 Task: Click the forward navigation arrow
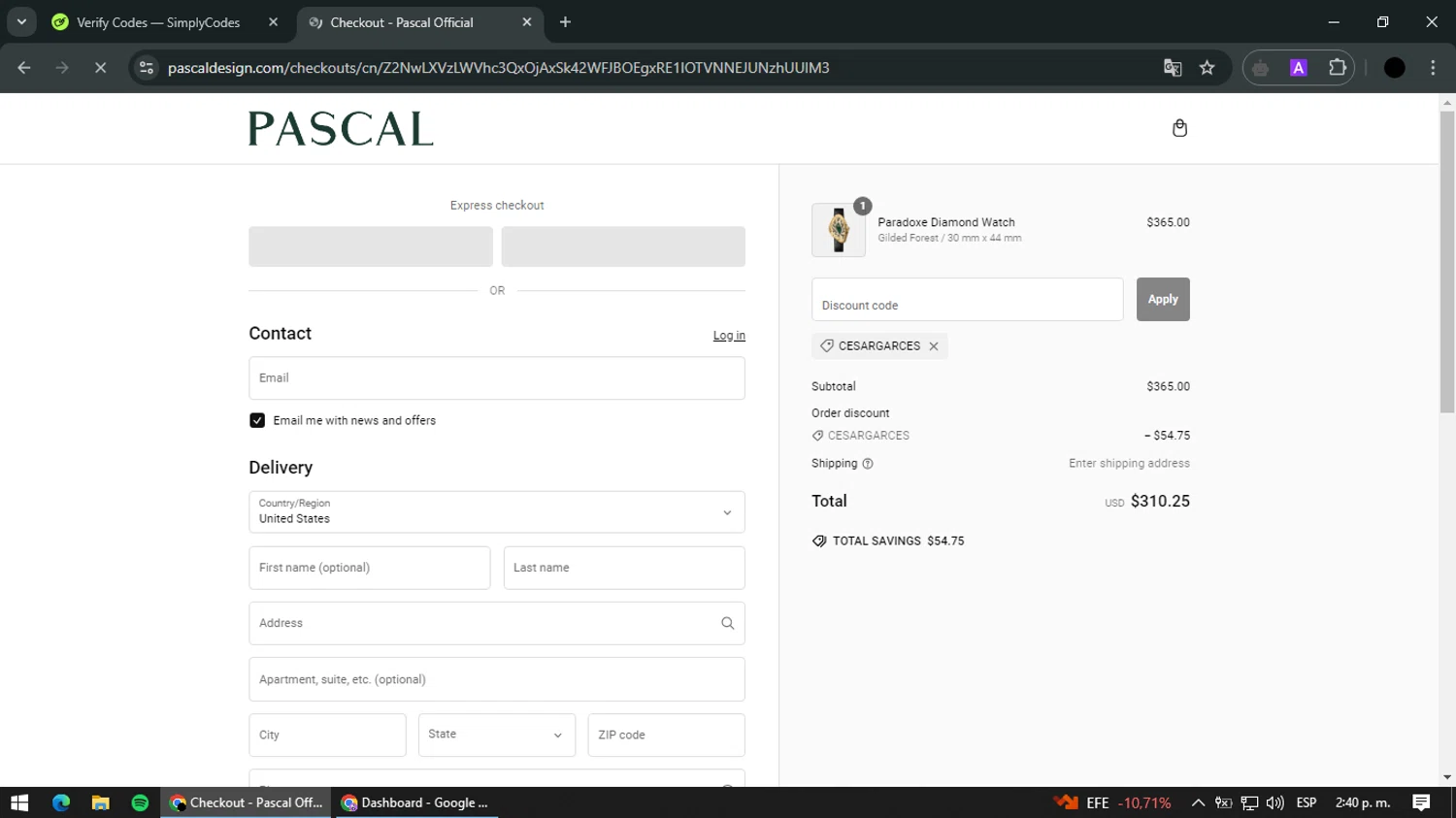pos(62,68)
